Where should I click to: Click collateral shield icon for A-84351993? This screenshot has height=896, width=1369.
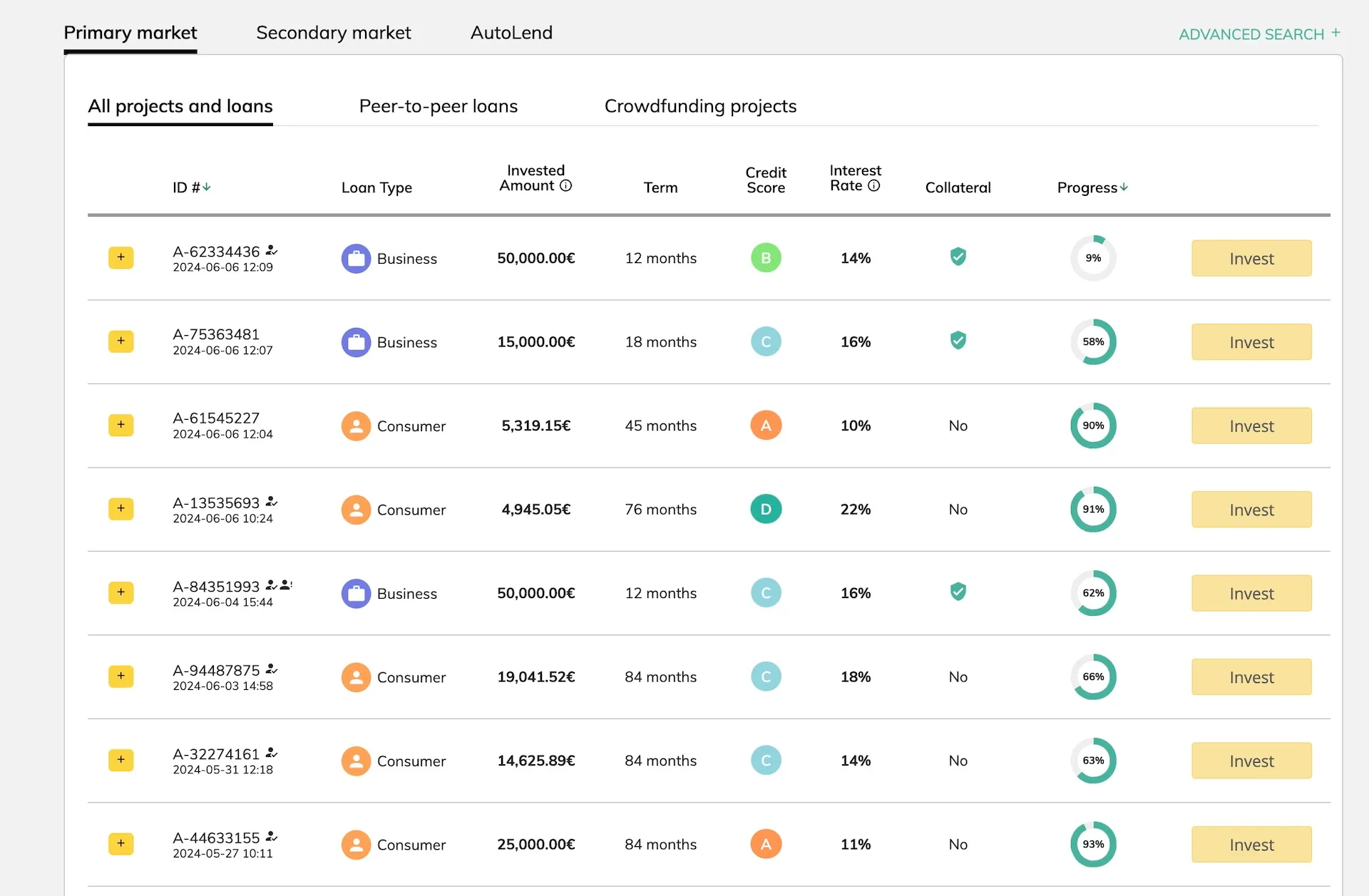[958, 592]
